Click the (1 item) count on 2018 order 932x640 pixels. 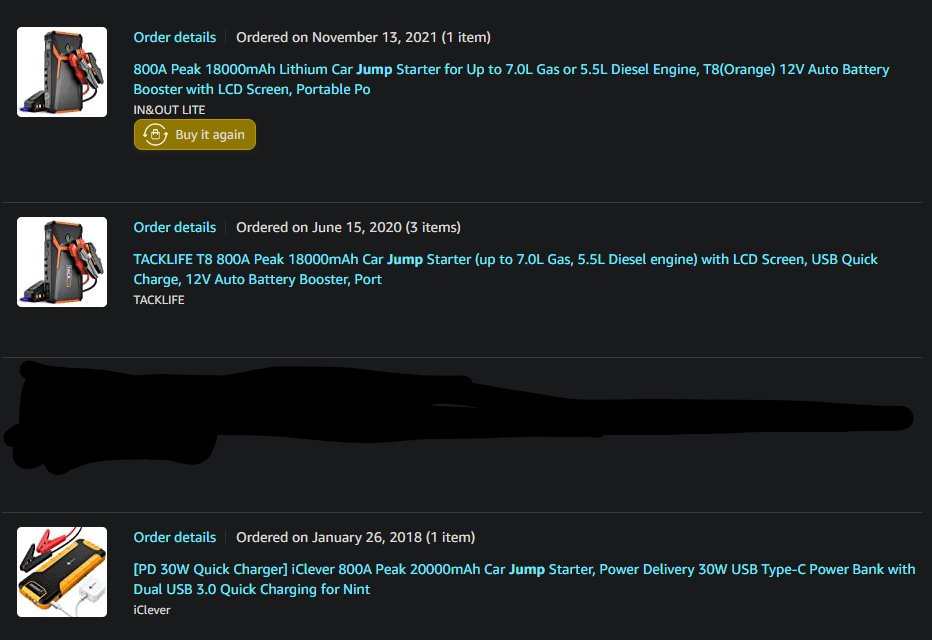click(x=451, y=538)
